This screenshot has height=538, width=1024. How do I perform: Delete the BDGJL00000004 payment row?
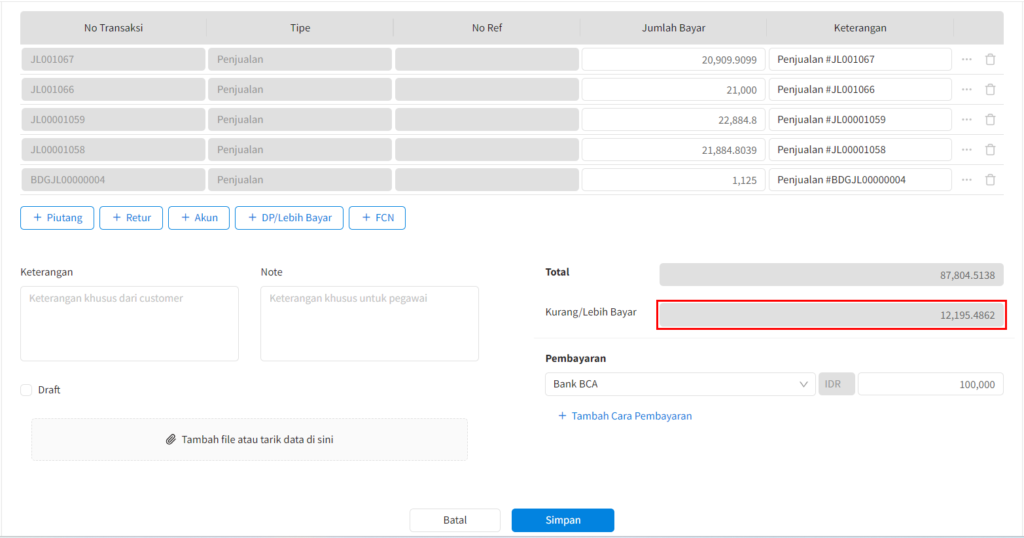point(990,180)
